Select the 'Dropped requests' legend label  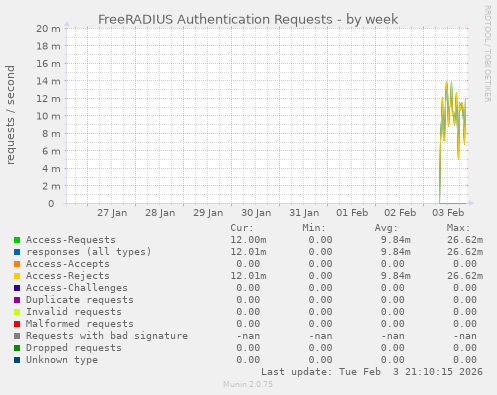point(74,348)
